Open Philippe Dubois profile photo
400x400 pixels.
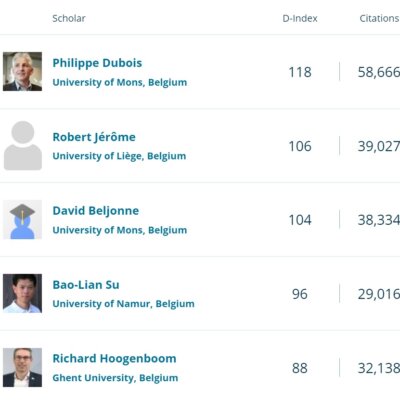pos(22,71)
